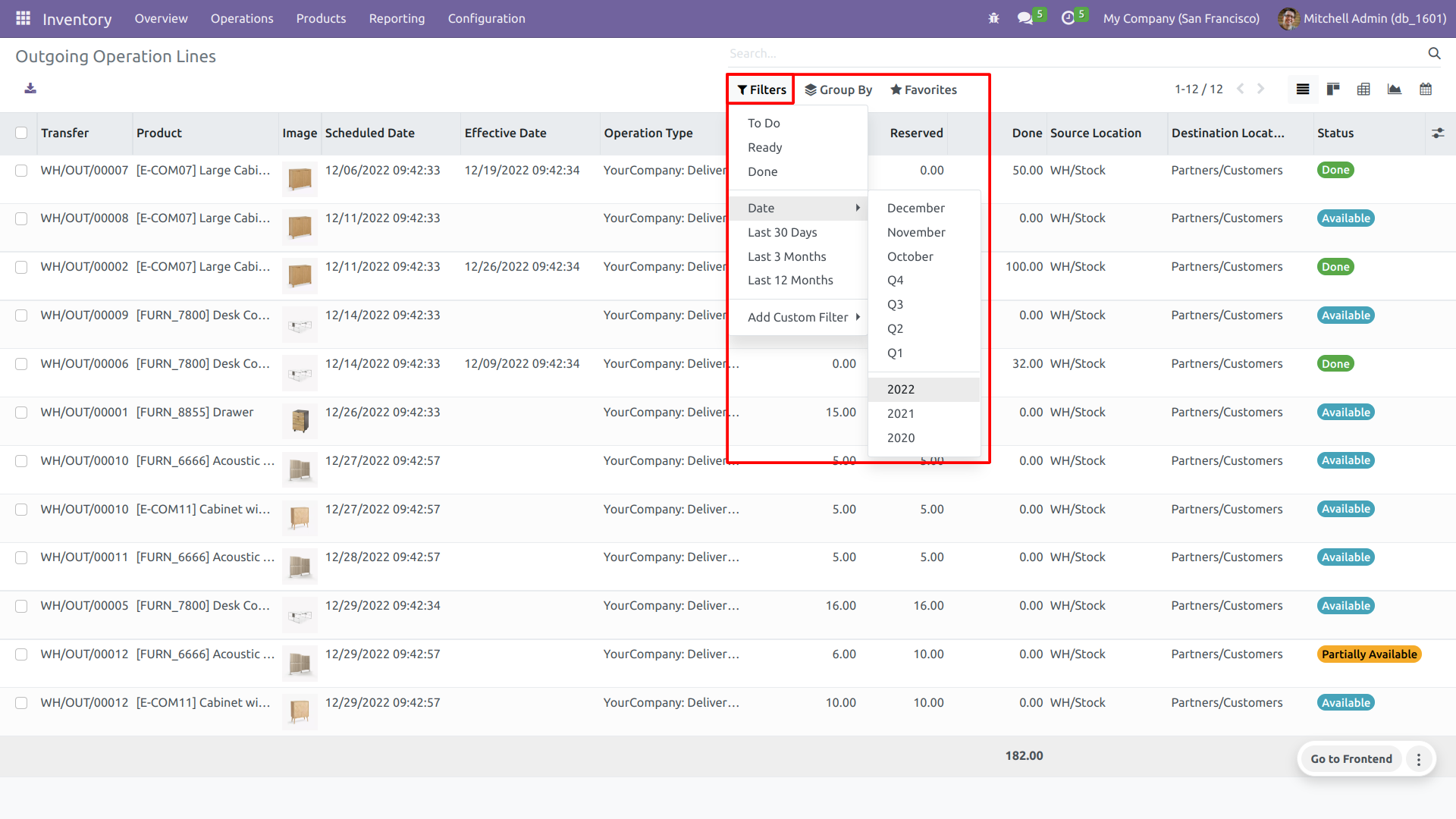Screen dimensions: 1456x819
Task: Click the export download icon
Action: (30, 89)
